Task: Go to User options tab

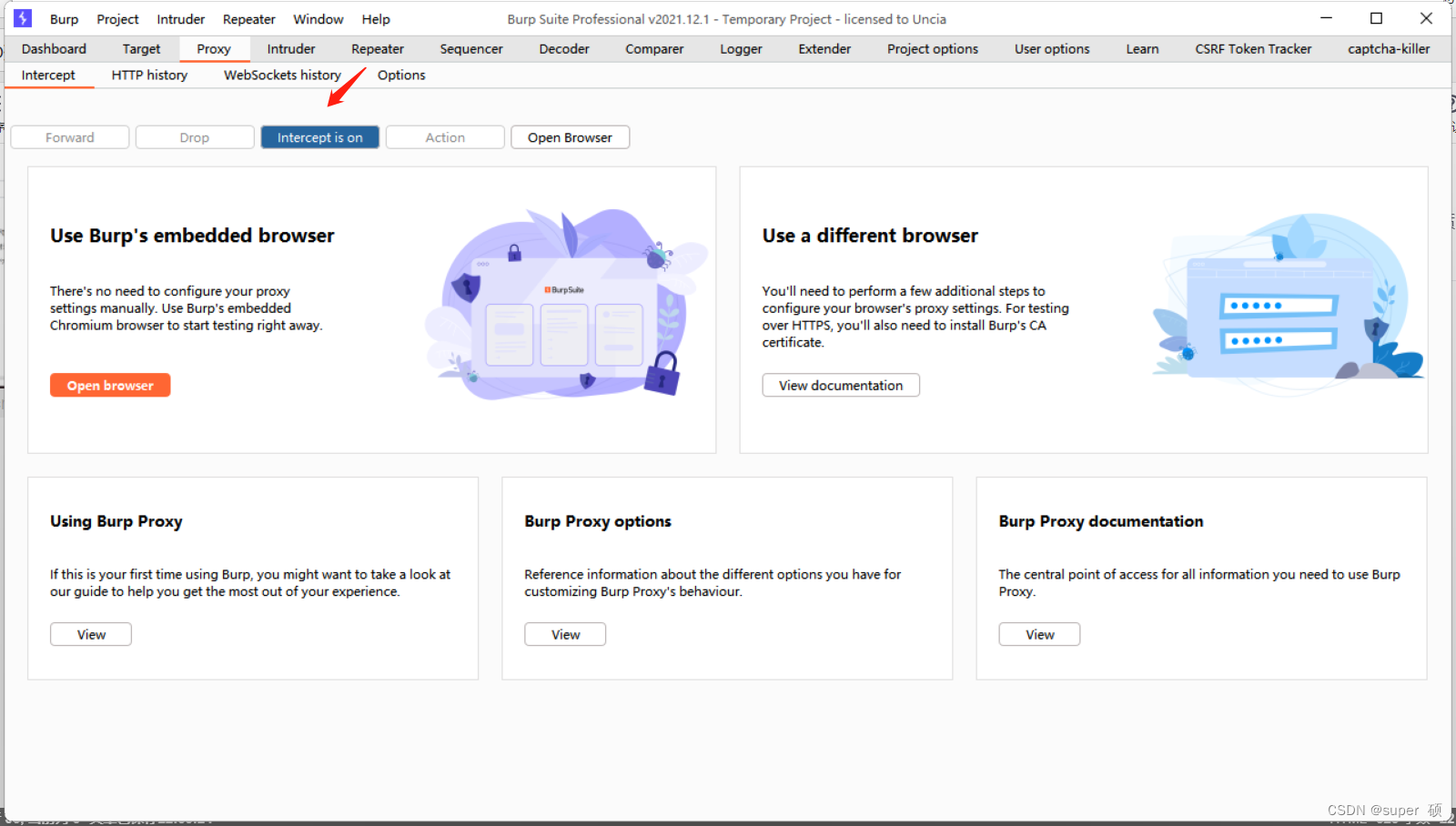Action: pos(1052,49)
